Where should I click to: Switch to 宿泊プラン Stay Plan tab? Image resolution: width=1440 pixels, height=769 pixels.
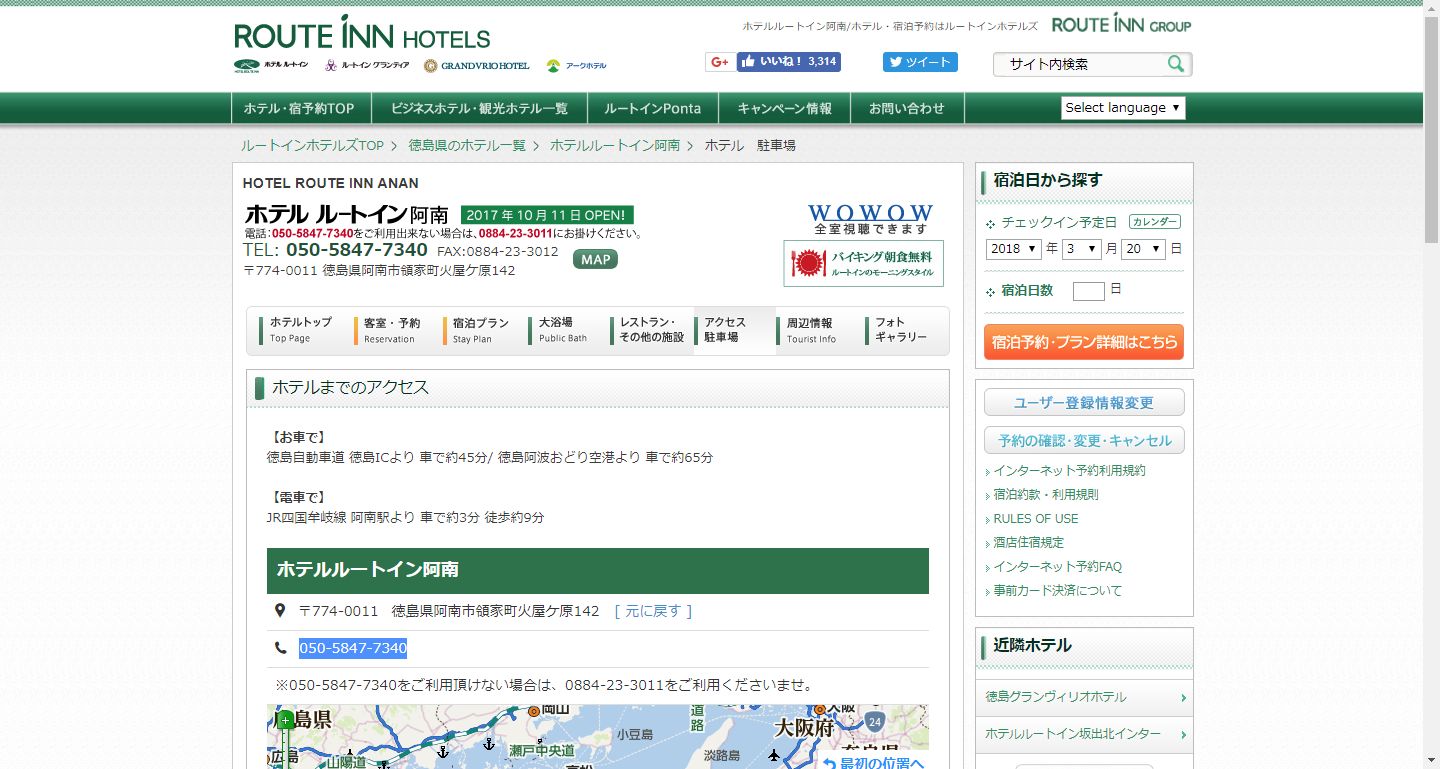[x=479, y=331]
